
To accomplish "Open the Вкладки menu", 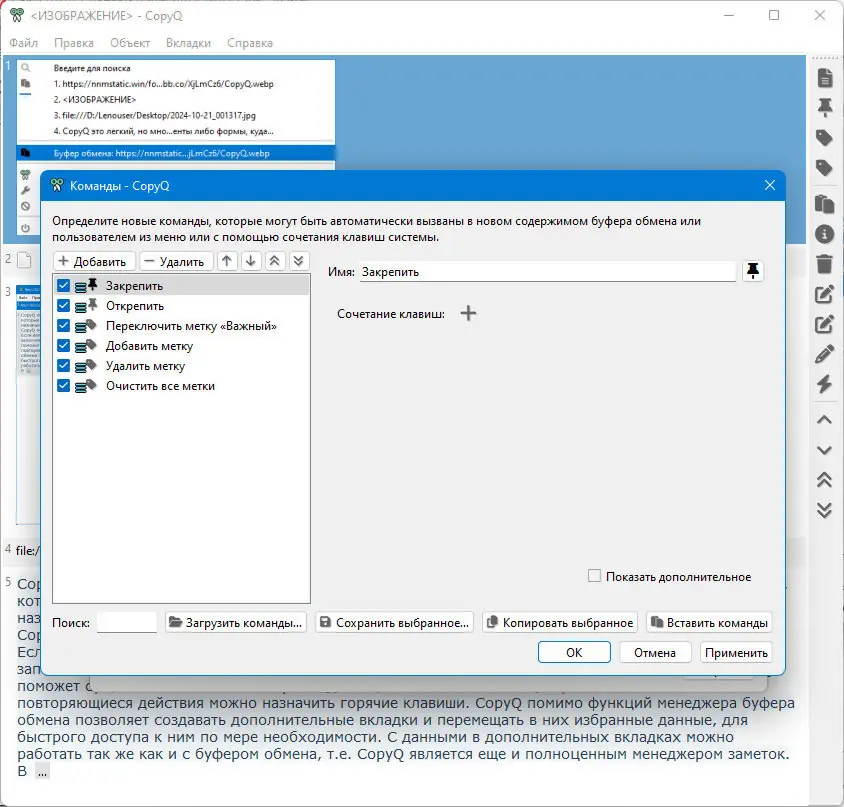I will point(188,43).
